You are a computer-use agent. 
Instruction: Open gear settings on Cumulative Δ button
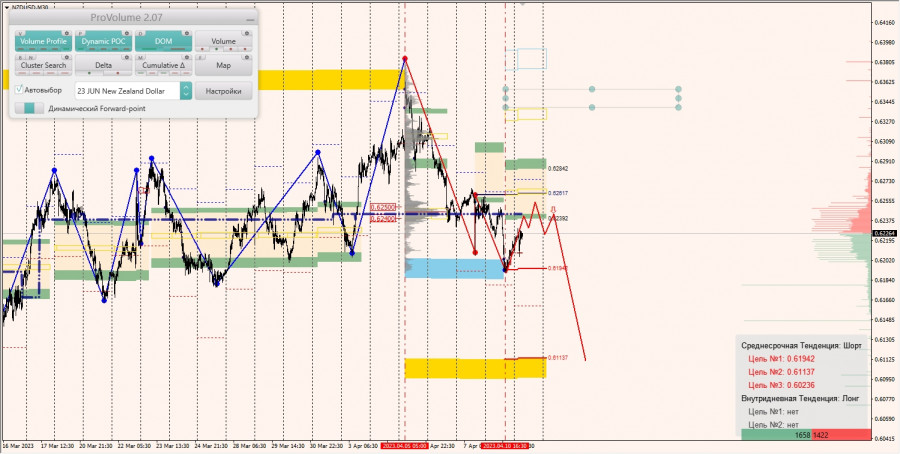[x=187, y=57]
